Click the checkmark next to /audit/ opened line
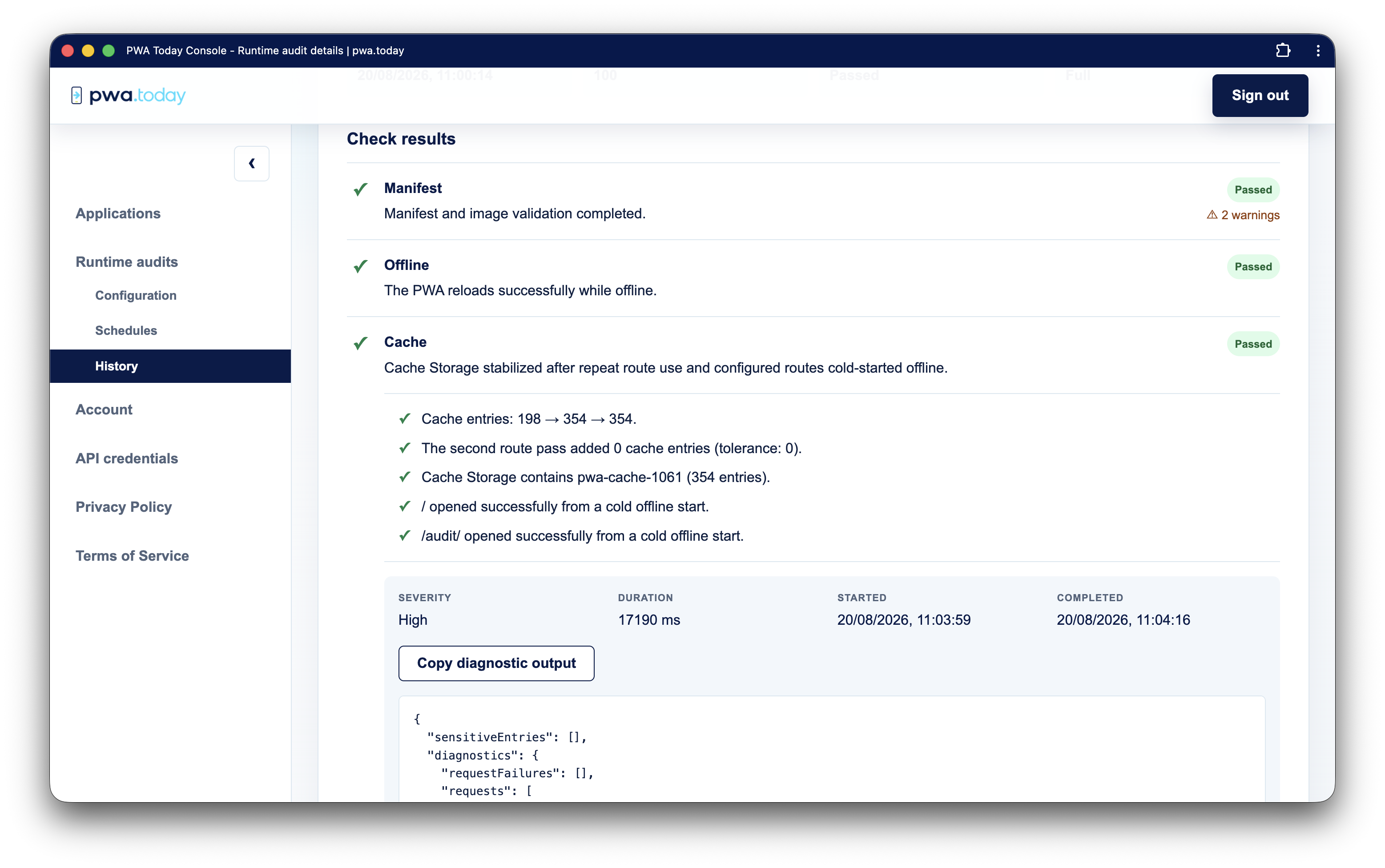The height and width of the screenshot is (868, 1385). pyautogui.click(x=405, y=536)
